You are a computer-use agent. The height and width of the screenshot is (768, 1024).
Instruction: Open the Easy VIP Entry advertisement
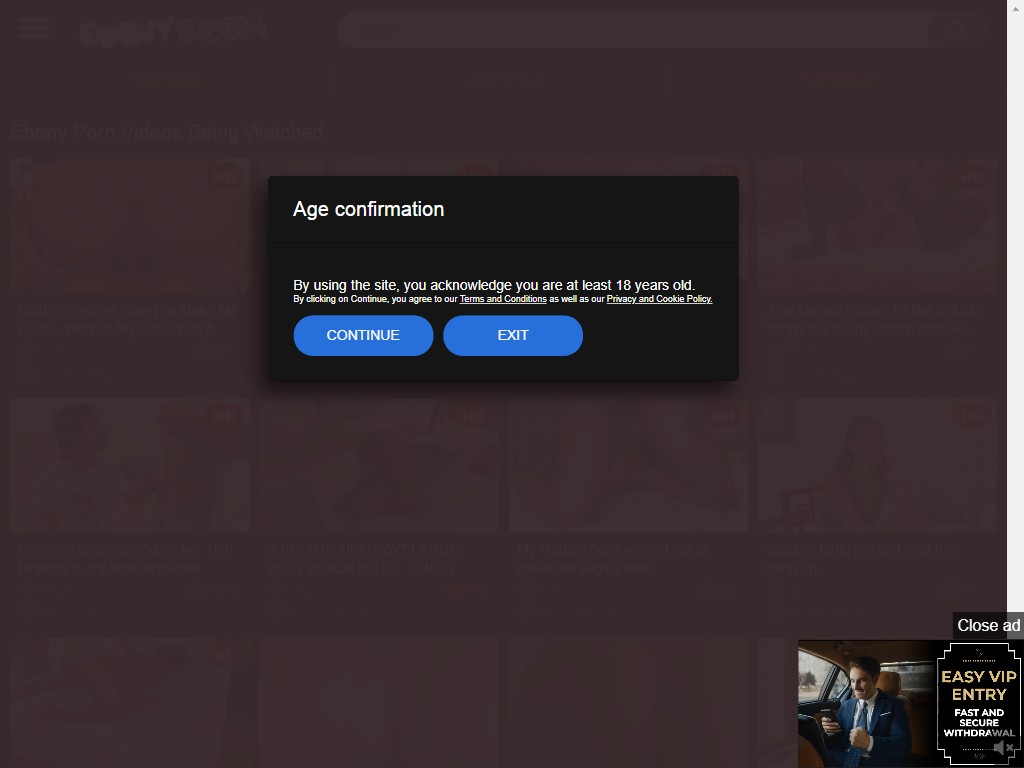pos(909,703)
